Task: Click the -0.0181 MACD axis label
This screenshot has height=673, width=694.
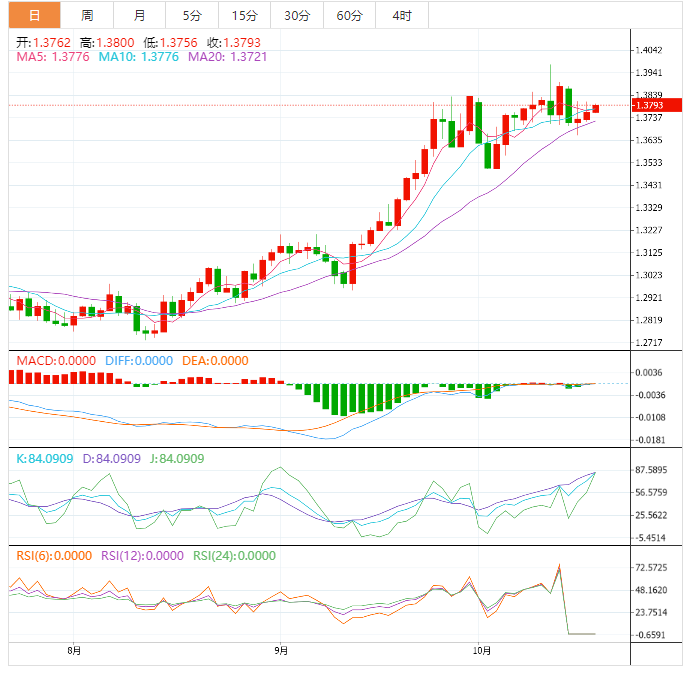Action: coord(650,440)
